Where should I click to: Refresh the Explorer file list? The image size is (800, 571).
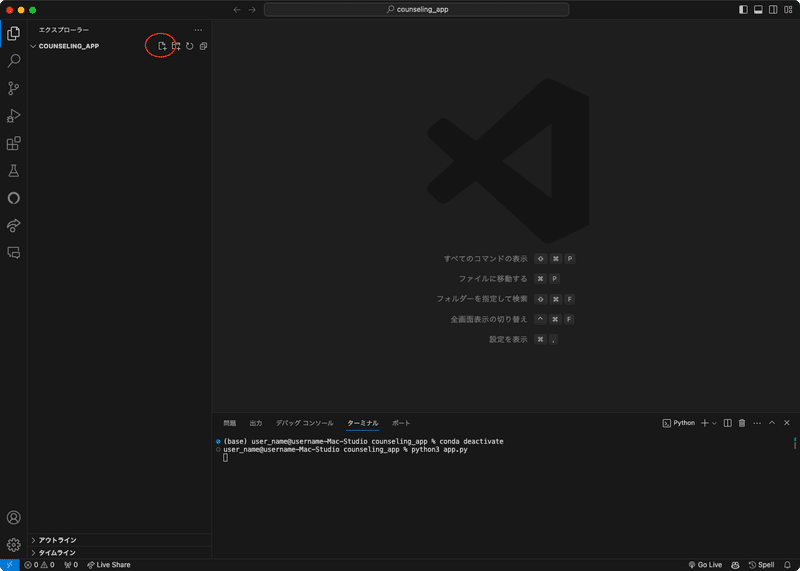(x=190, y=46)
